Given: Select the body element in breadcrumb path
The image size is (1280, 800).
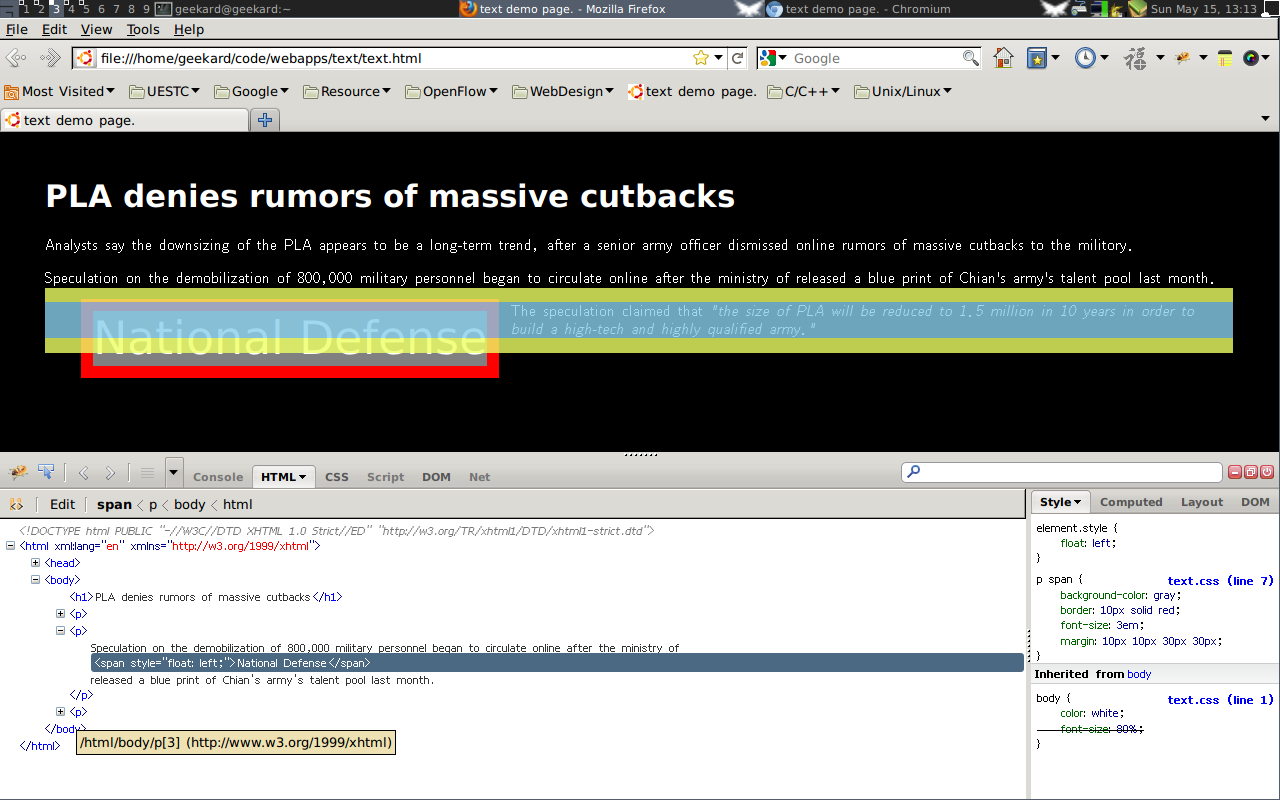Looking at the screenshot, I should point(189,504).
